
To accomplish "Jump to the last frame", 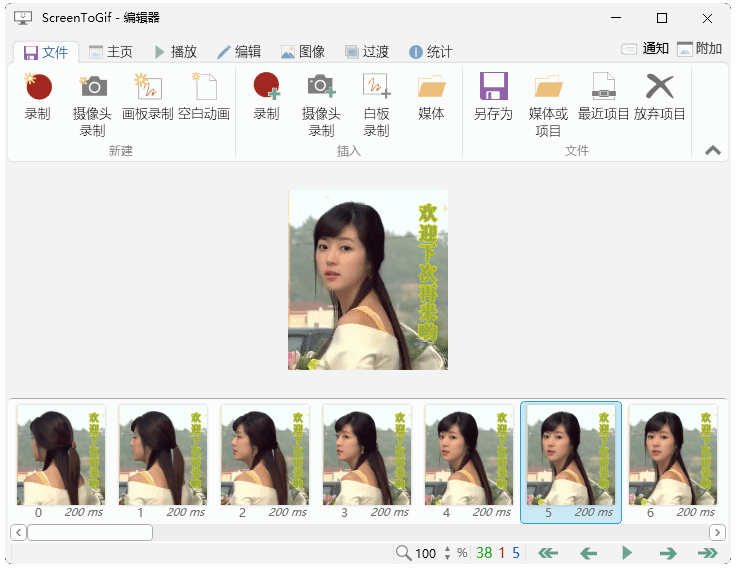I will [x=707, y=553].
